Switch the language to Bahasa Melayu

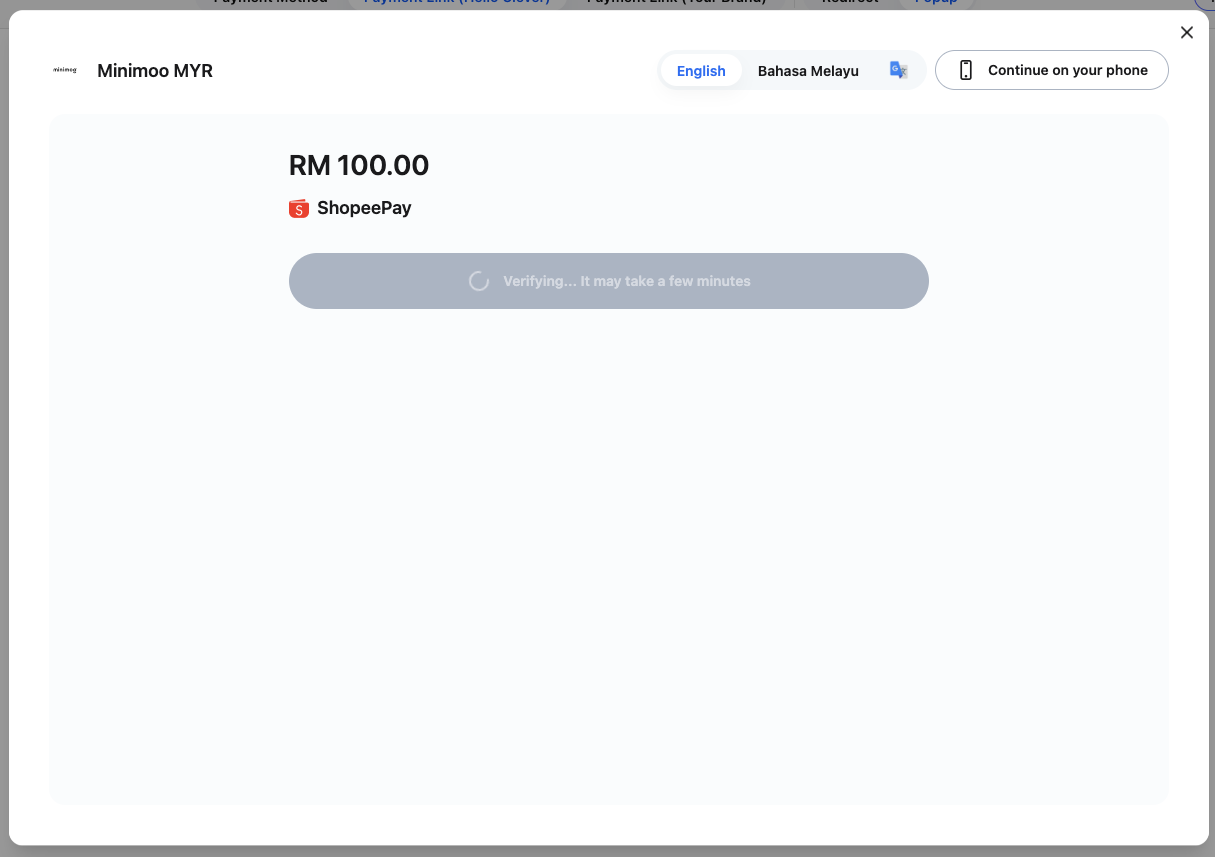point(808,70)
